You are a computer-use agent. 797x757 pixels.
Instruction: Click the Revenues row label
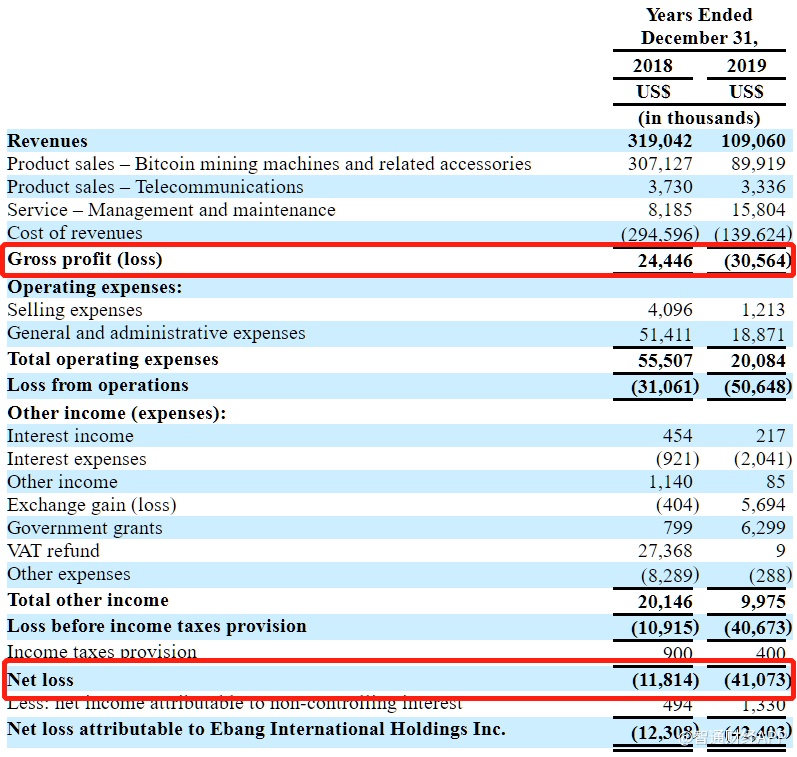pos(47,141)
